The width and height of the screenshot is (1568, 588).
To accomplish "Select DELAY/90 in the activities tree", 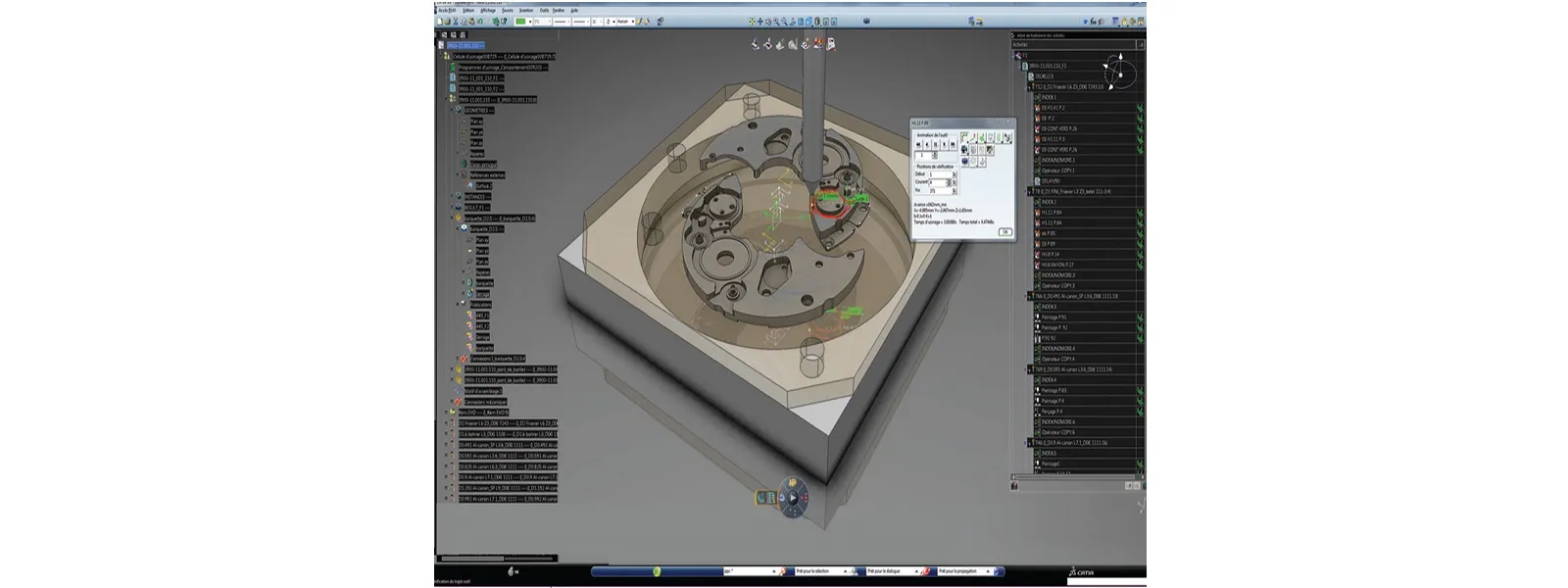I will click(1051, 180).
